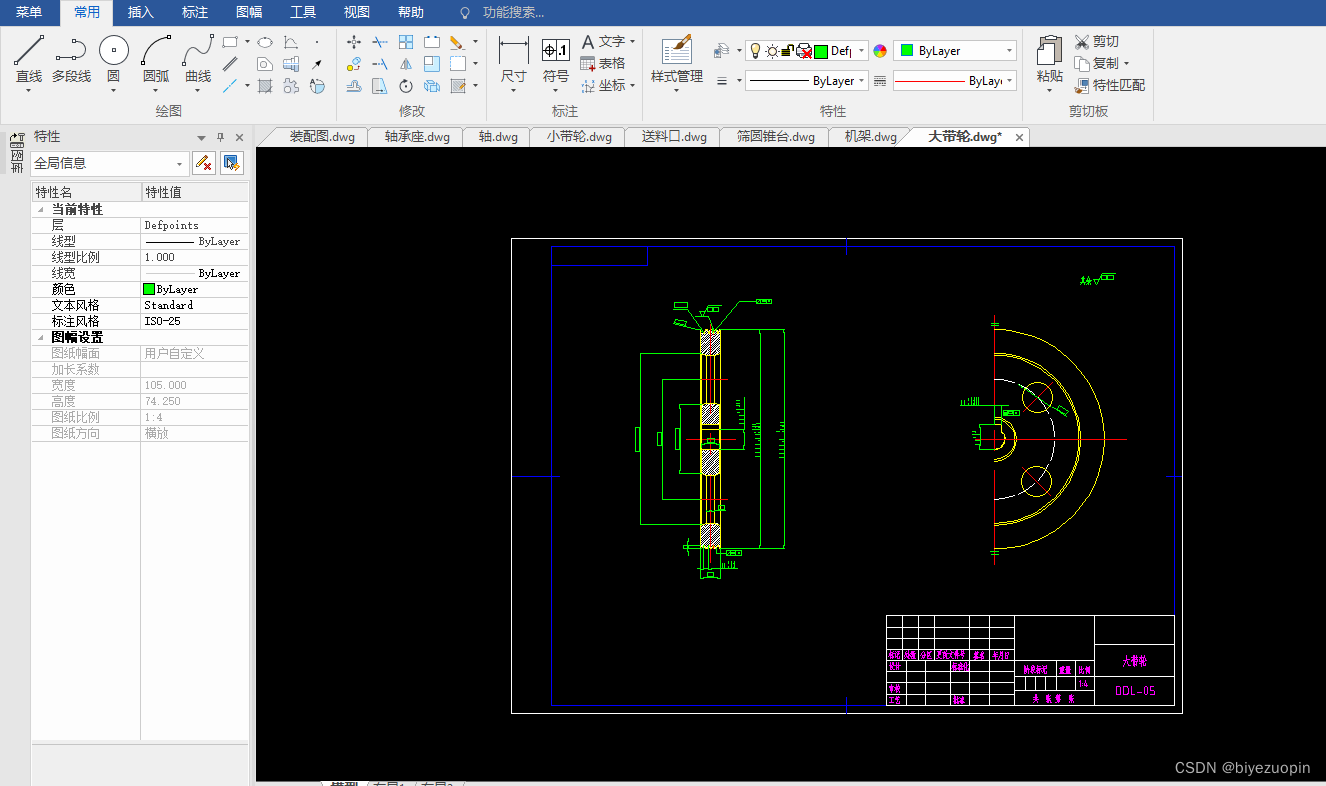Select the hatch fill tool
1326x786 pixels.
(265, 86)
